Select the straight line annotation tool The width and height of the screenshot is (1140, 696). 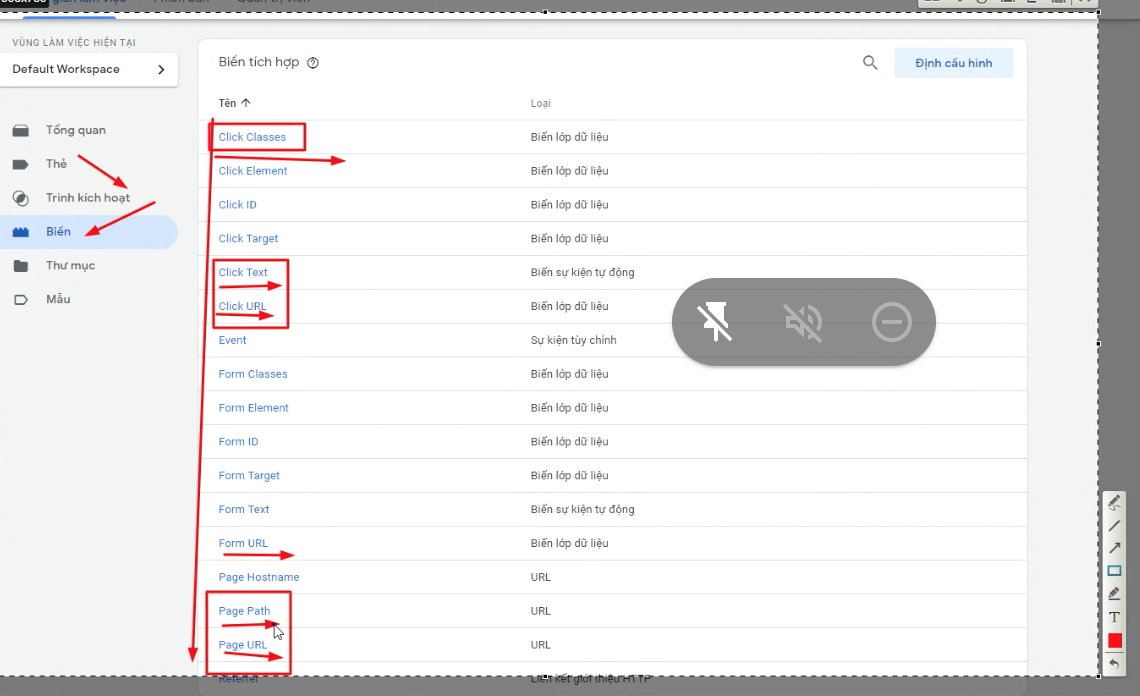(1114, 525)
